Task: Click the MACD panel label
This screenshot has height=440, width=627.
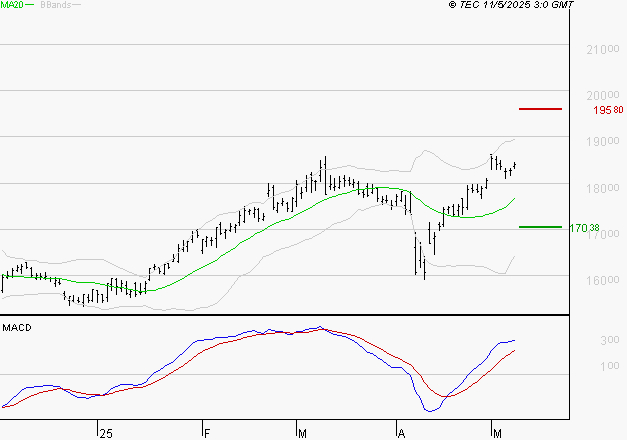Action: 17,328
